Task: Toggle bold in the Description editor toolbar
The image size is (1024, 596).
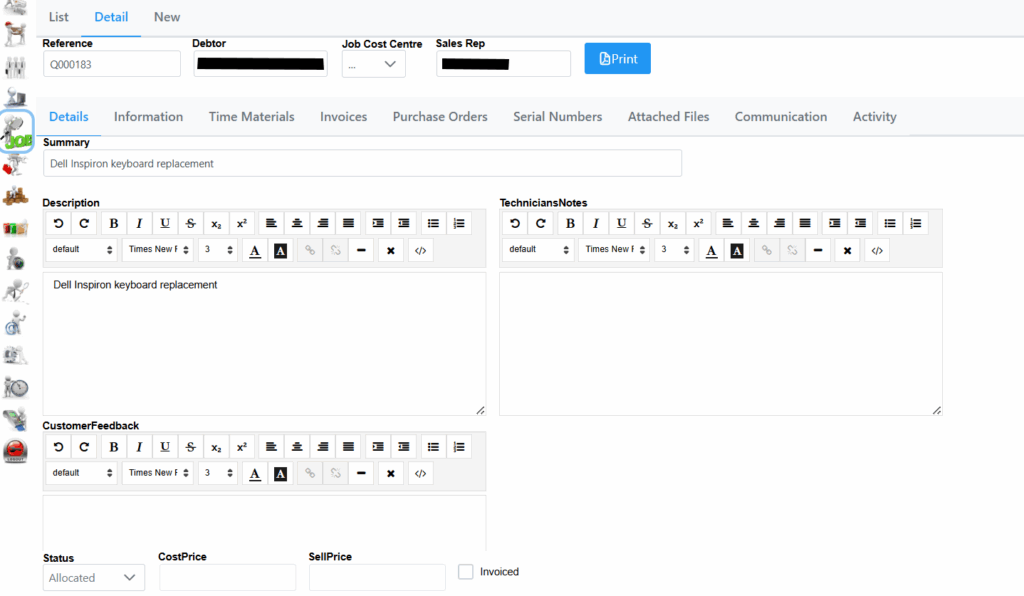Action: pos(113,223)
